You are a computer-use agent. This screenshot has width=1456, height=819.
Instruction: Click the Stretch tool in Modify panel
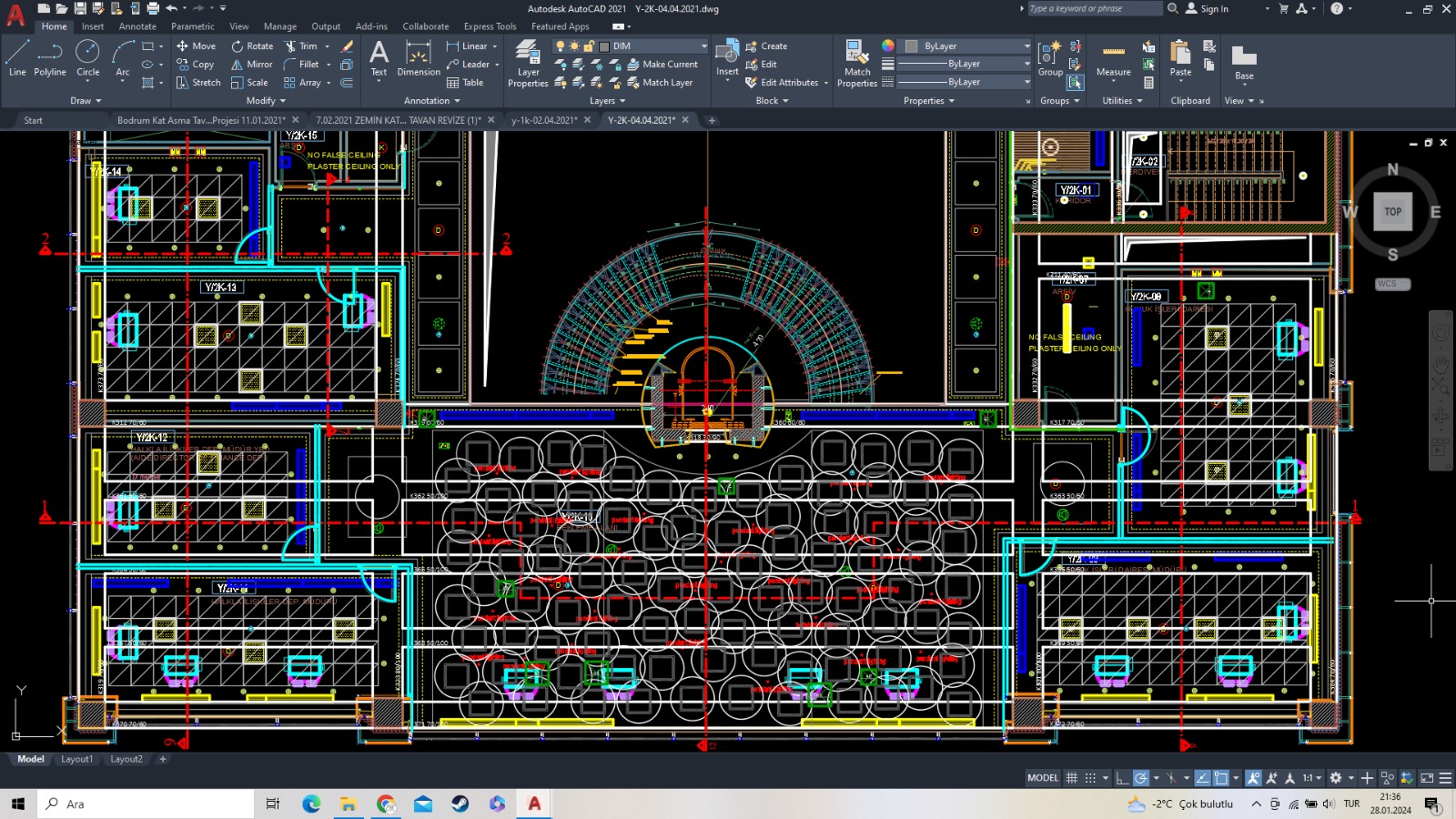[x=198, y=83]
